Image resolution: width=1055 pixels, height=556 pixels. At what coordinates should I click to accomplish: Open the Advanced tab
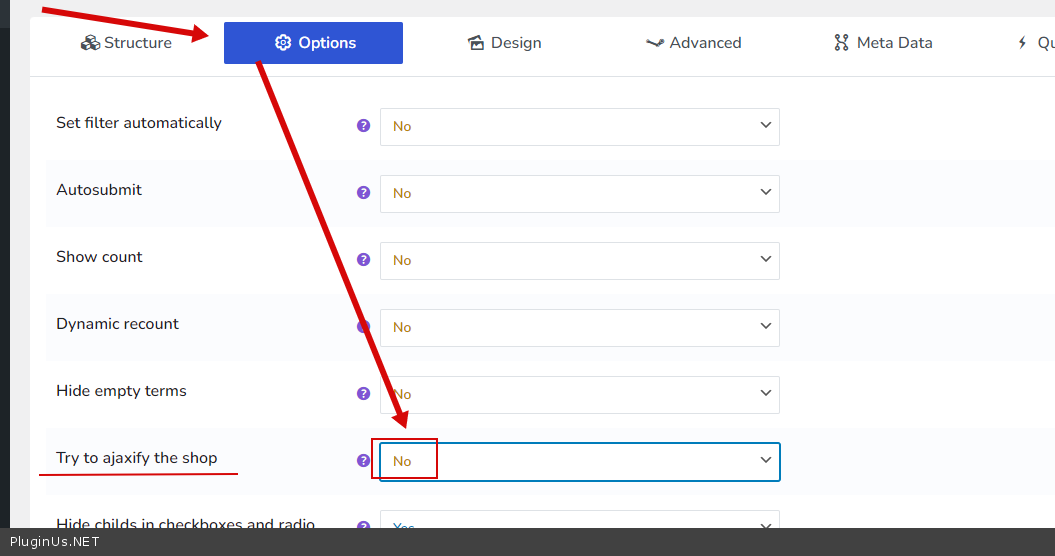(x=693, y=43)
